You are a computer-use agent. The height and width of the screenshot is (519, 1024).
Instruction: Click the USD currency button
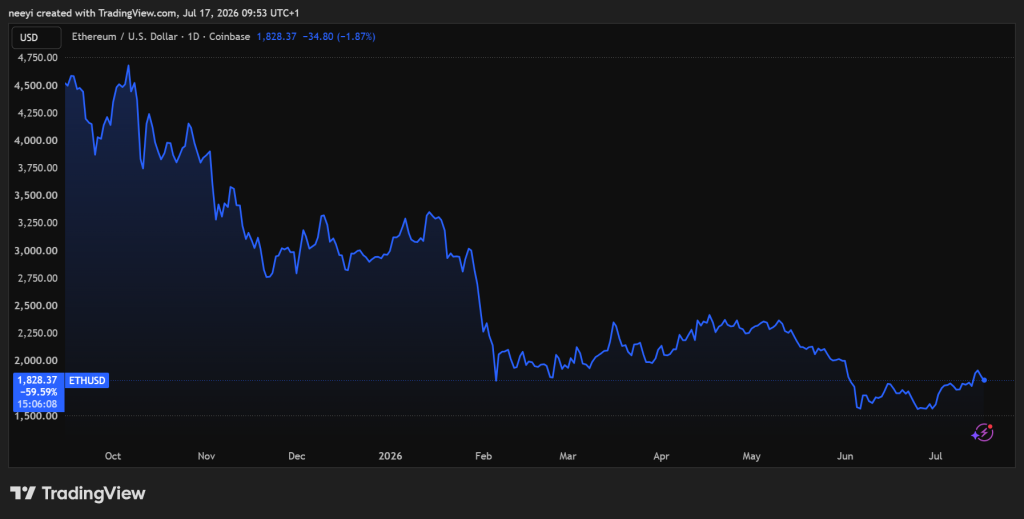point(37,37)
